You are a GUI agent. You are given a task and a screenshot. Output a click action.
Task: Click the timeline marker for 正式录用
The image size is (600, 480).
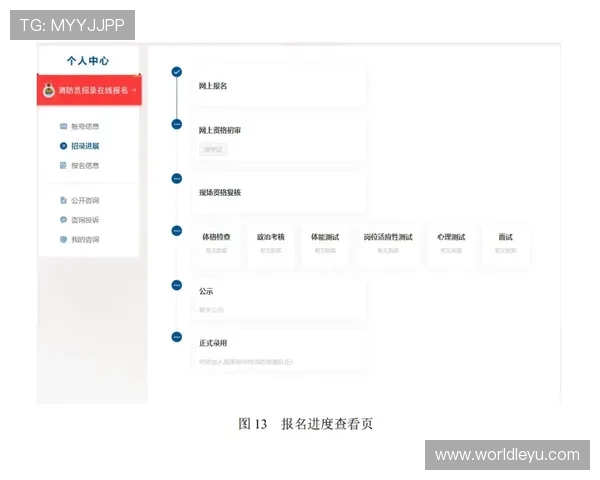177,337
